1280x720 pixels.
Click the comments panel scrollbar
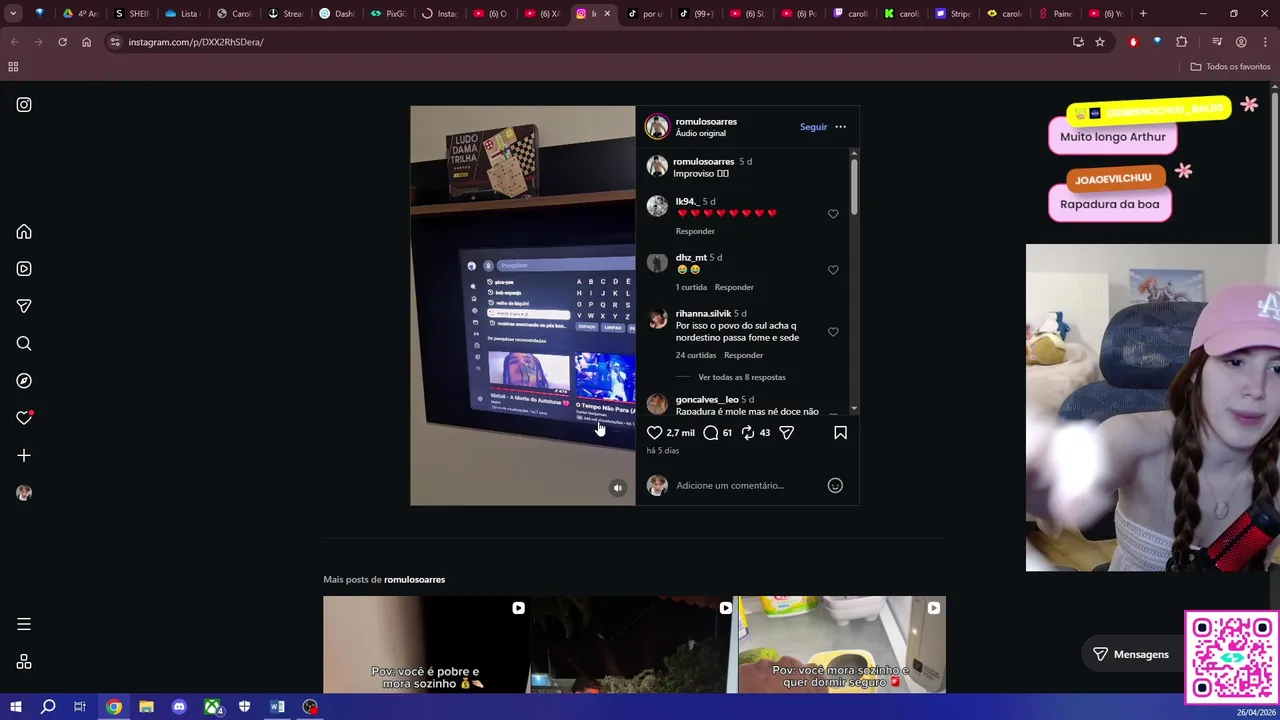854,185
